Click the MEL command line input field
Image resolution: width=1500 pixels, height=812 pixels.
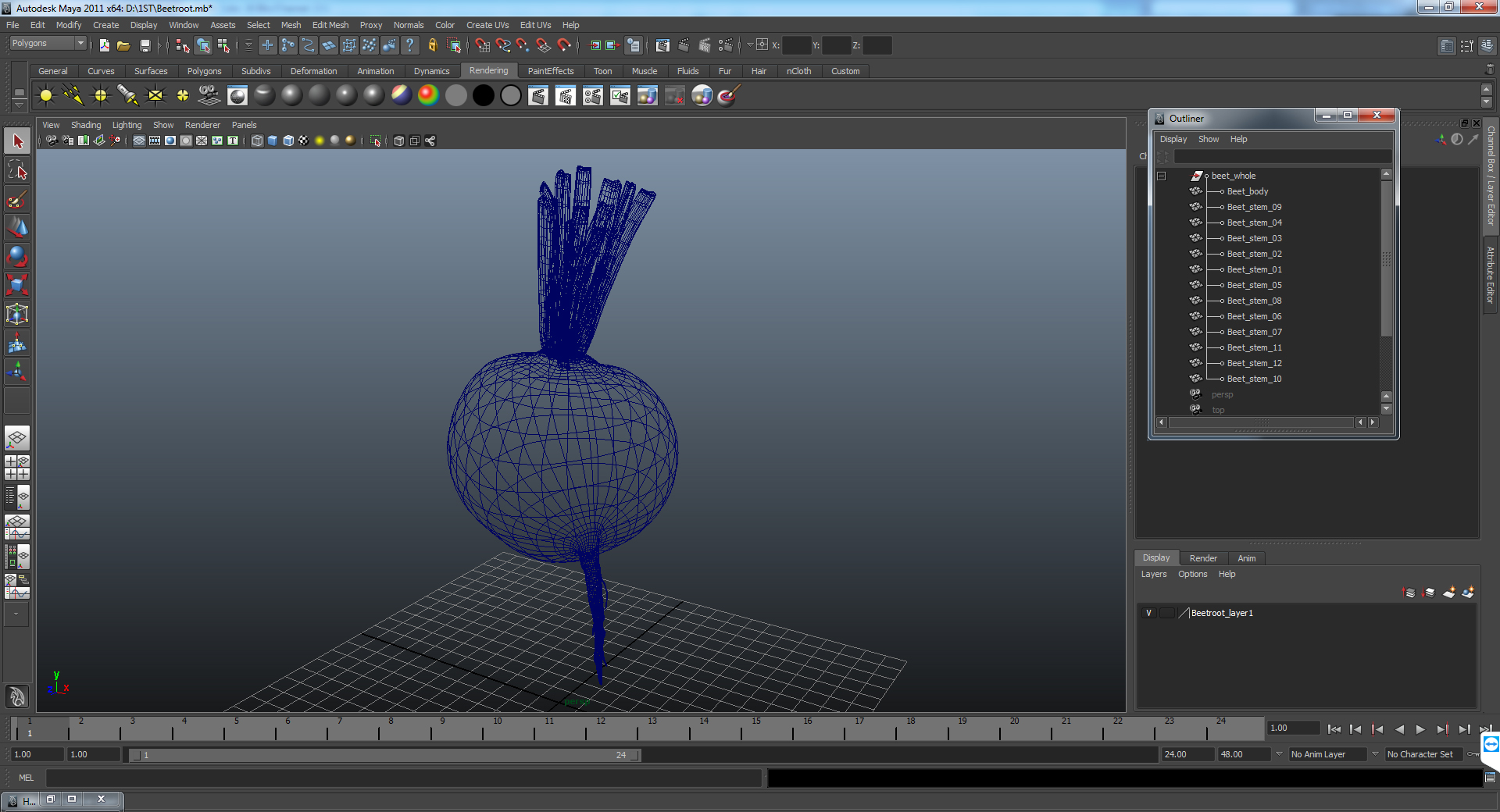click(x=403, y=778)
